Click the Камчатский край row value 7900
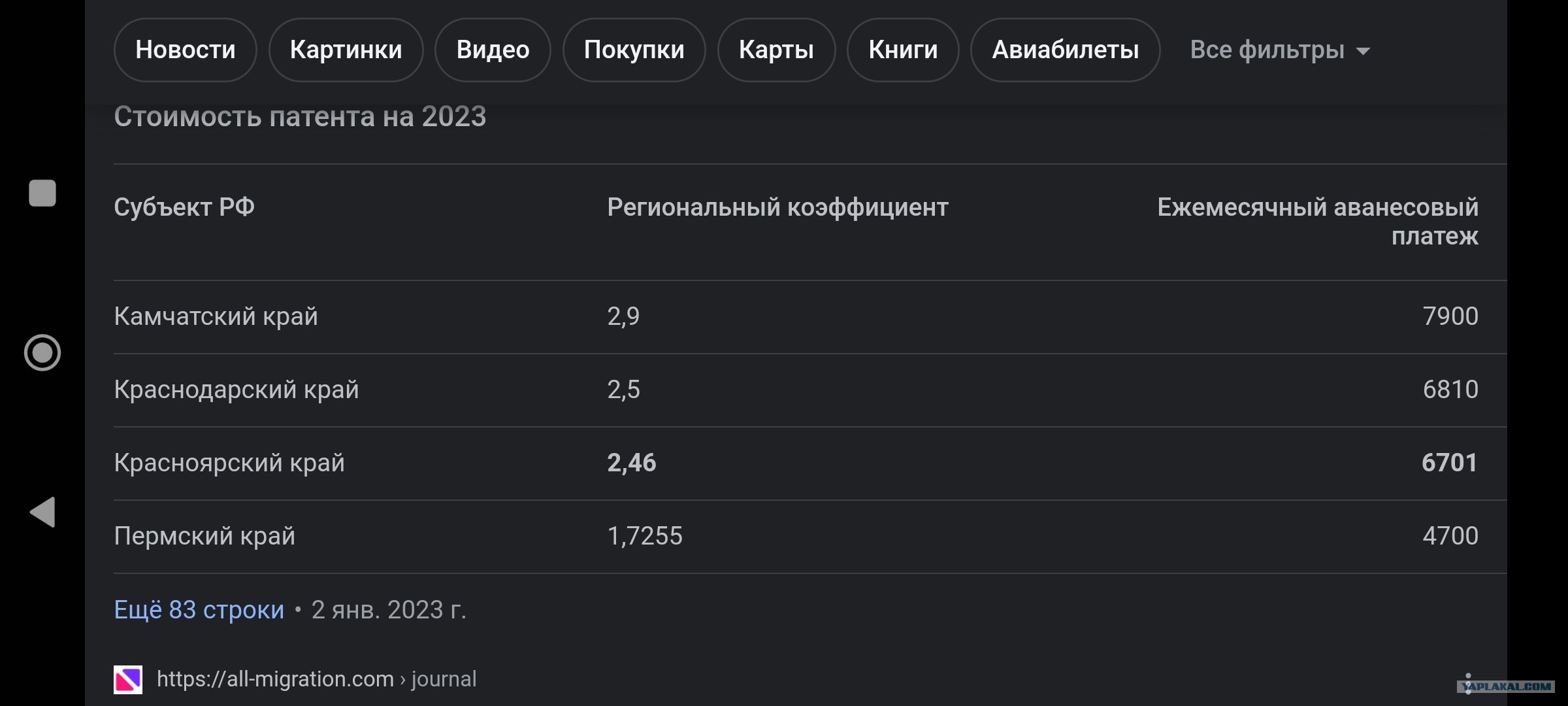 [1450, 316]
